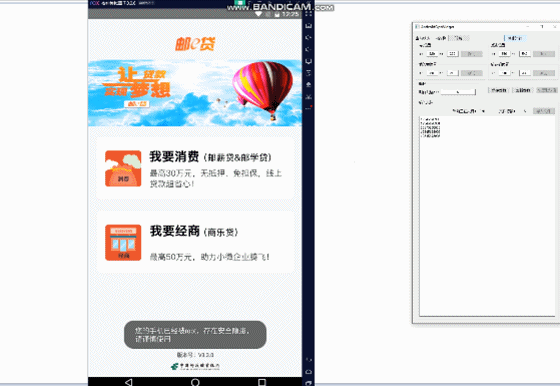Tap the root security warning toast

(195, 335)
